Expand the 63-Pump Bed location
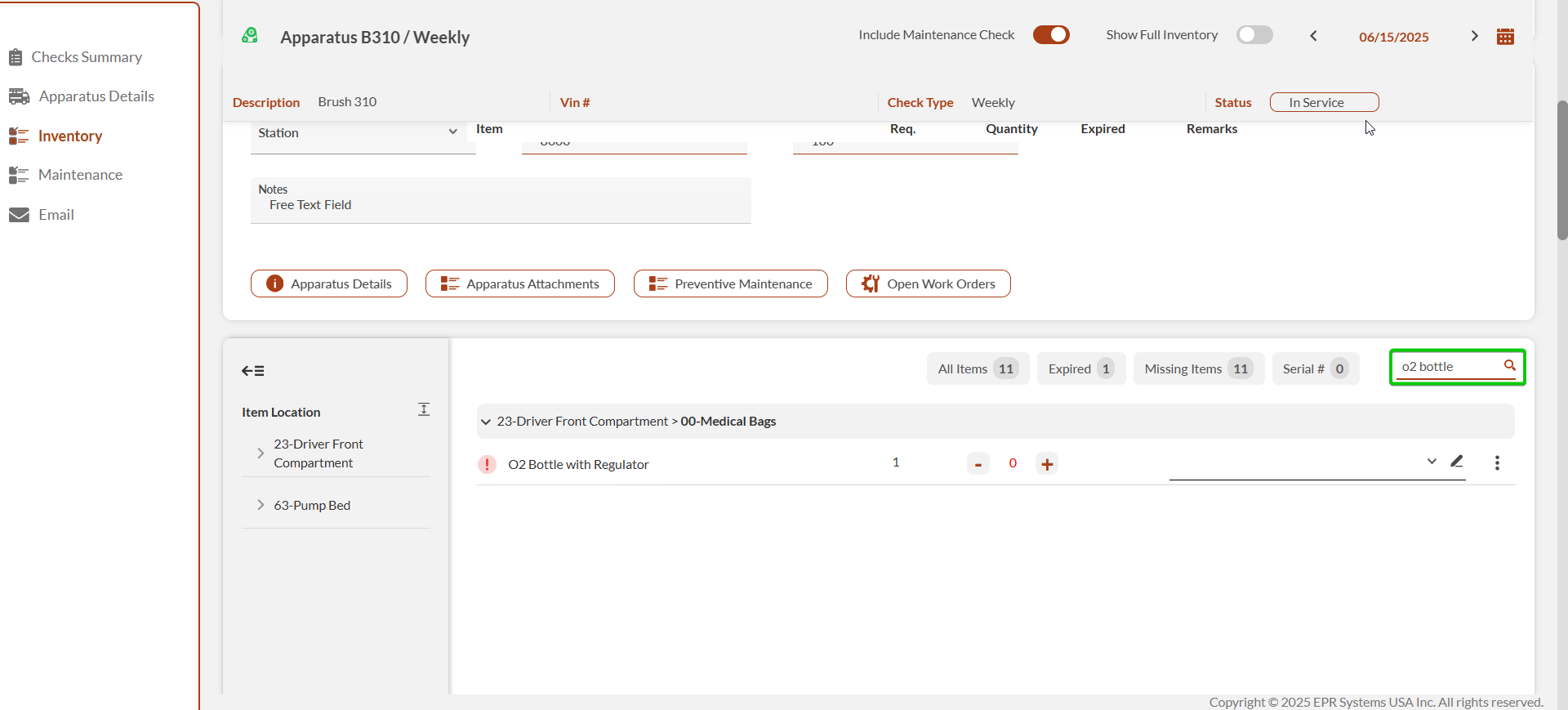Screen dimensions: 1568x710 (261, 505)
